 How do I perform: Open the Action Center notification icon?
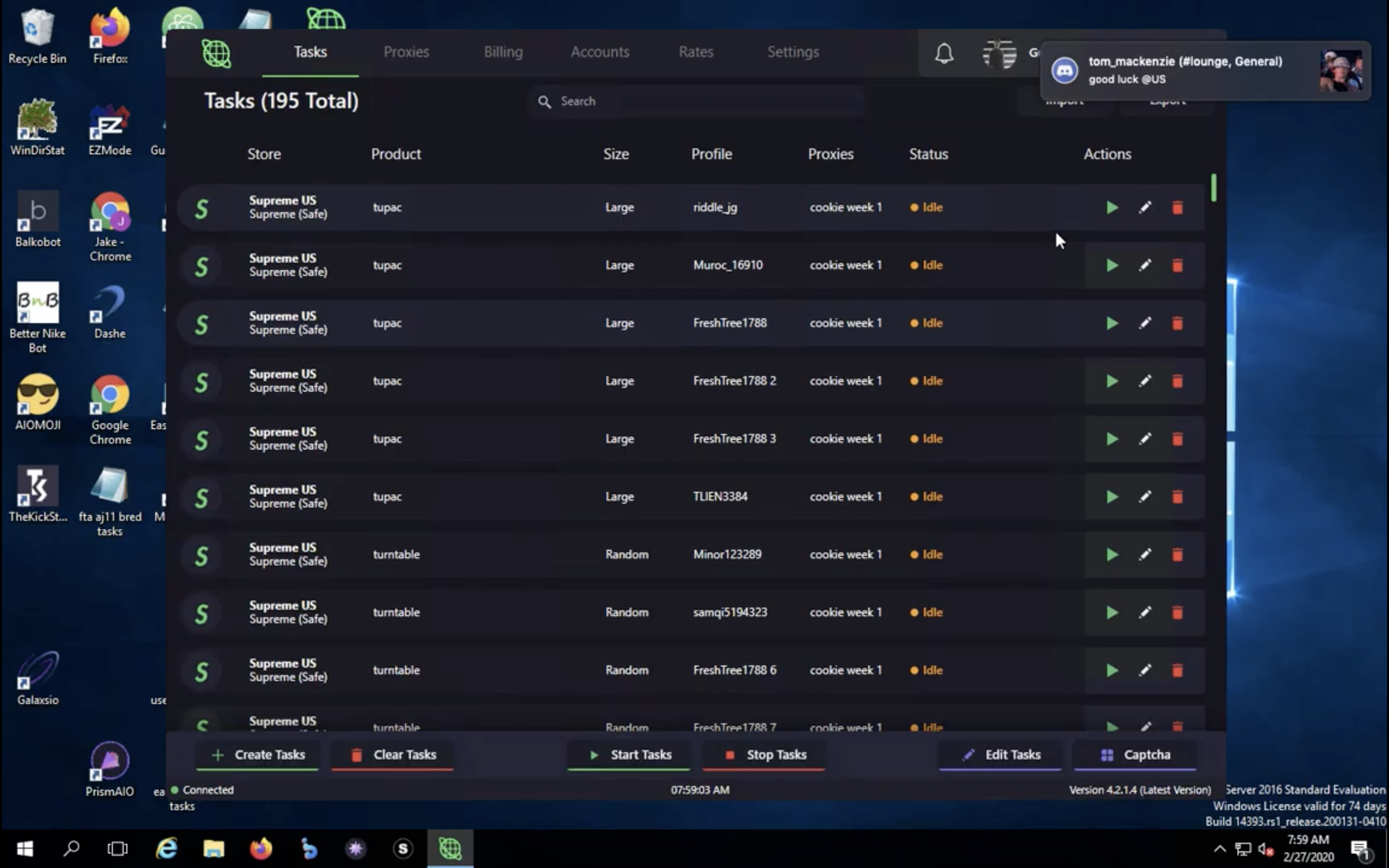pos(1361,850)
